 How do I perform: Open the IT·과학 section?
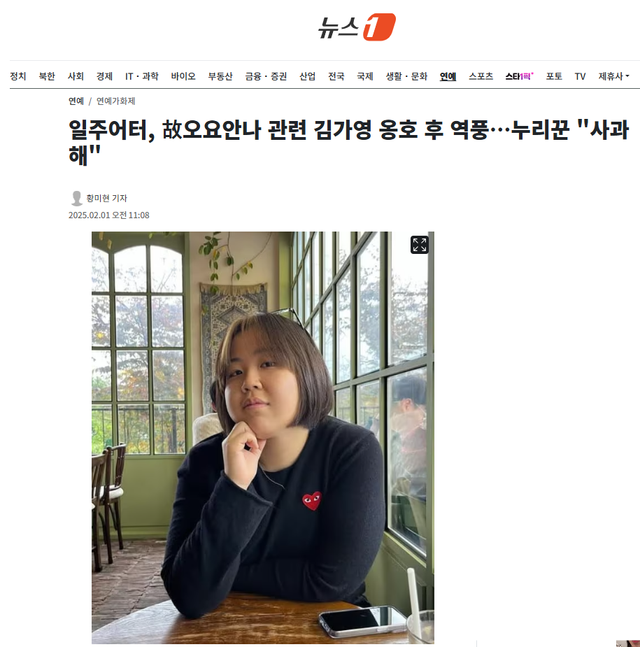tap(142, 76)
